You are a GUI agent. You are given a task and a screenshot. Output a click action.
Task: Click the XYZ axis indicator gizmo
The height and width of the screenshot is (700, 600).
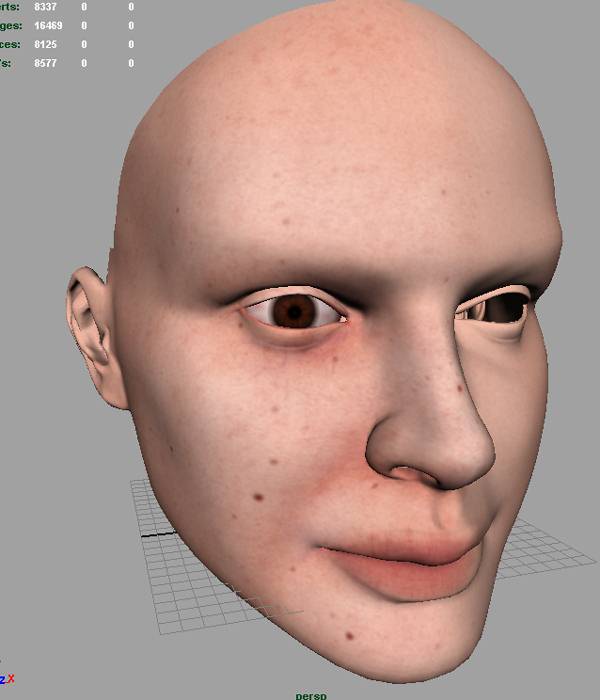click(x=8, y=679)
